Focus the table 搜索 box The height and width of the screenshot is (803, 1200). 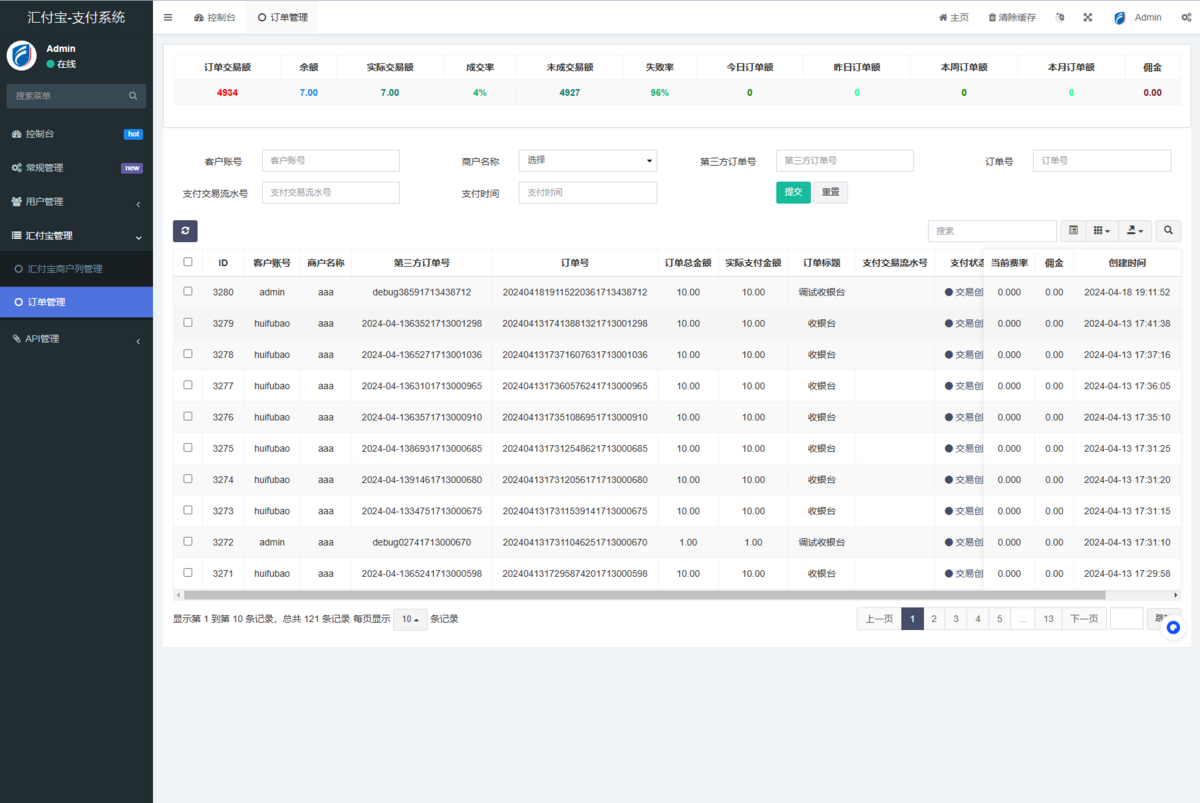click(992, 231)
